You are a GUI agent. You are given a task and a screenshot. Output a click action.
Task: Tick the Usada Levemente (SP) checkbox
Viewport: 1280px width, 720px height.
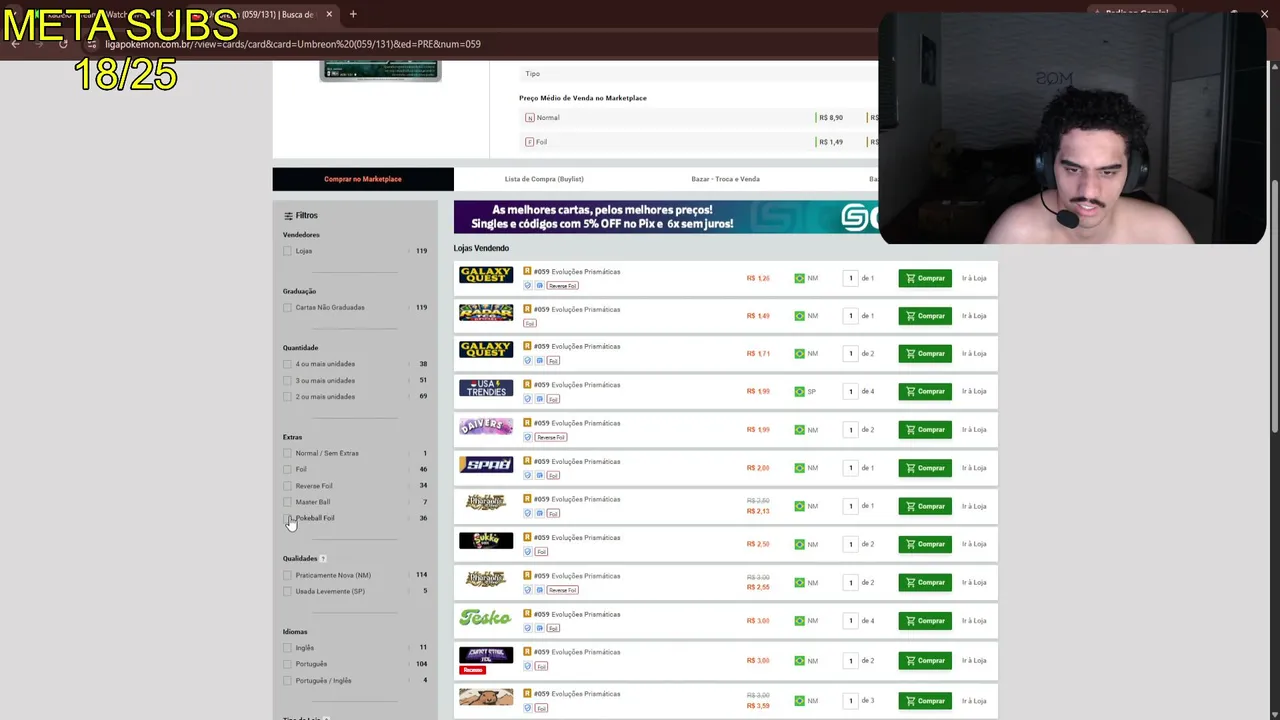[x=288, y=592]
